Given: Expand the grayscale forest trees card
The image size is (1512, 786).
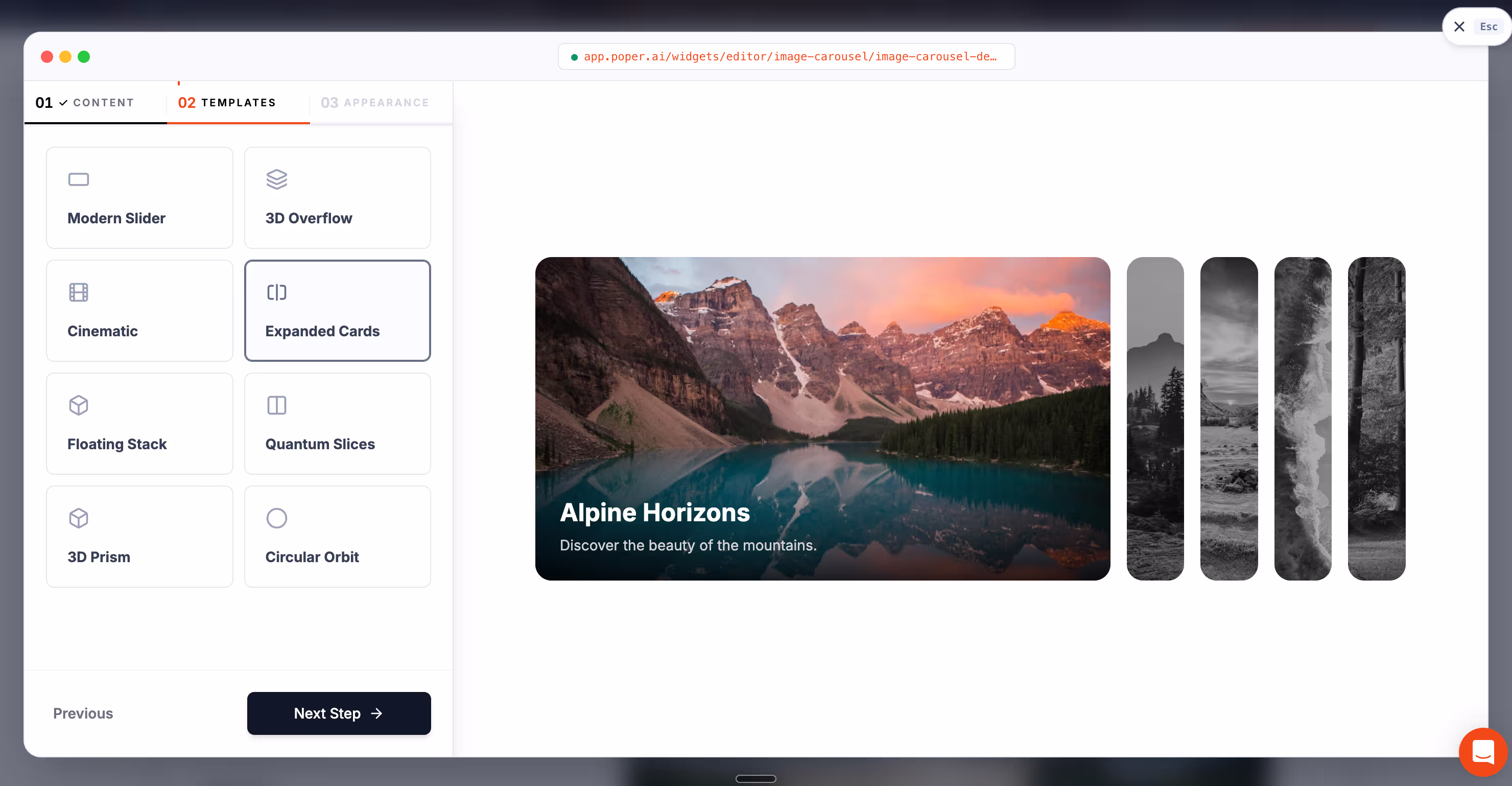Looking at the screenshot, I should pos(1377,418).
